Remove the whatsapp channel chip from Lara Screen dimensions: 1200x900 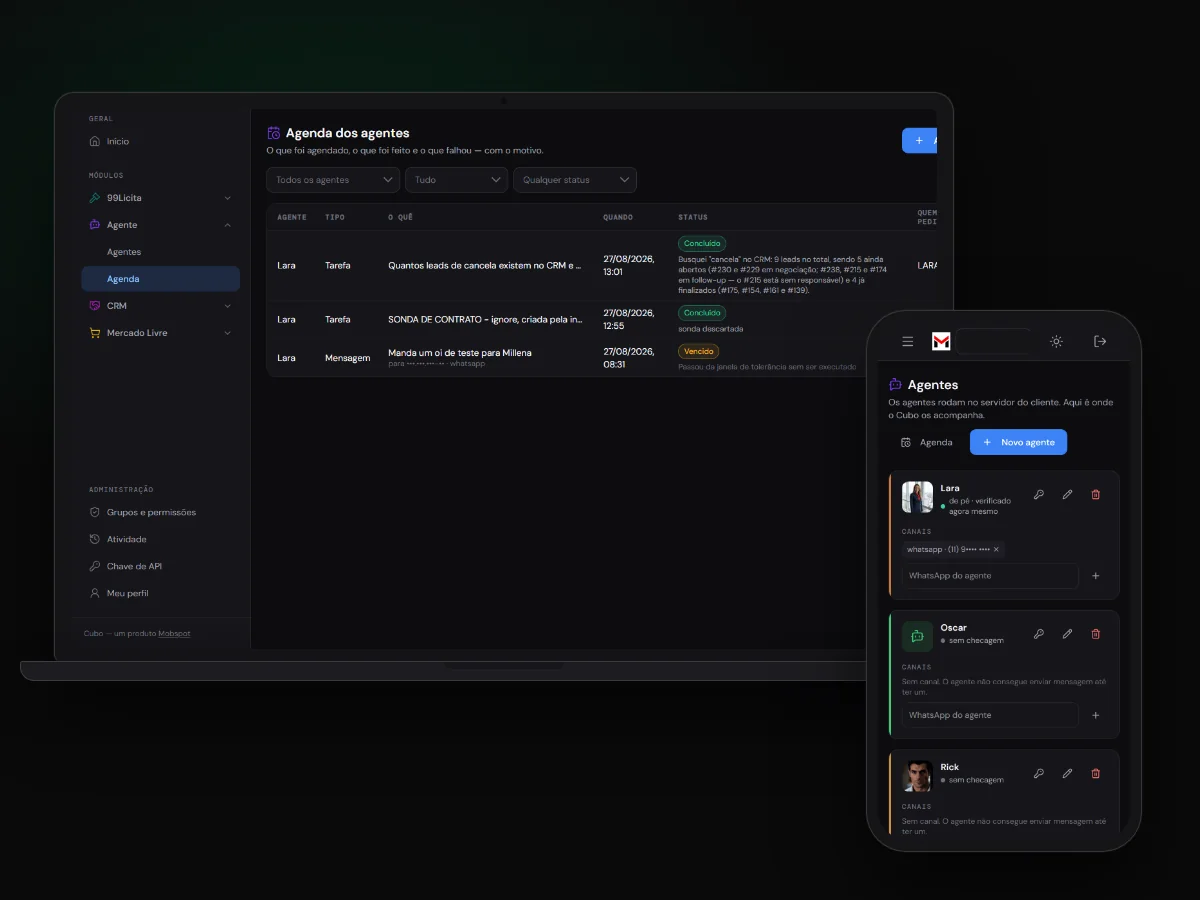(996, 549)
